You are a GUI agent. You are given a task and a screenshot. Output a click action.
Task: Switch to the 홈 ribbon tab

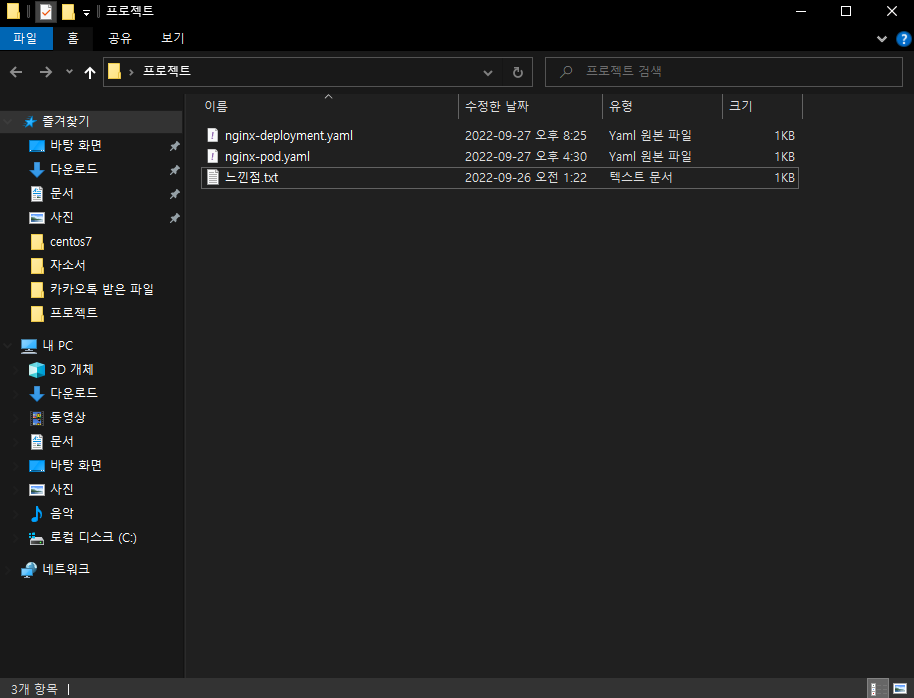point(73,38)
